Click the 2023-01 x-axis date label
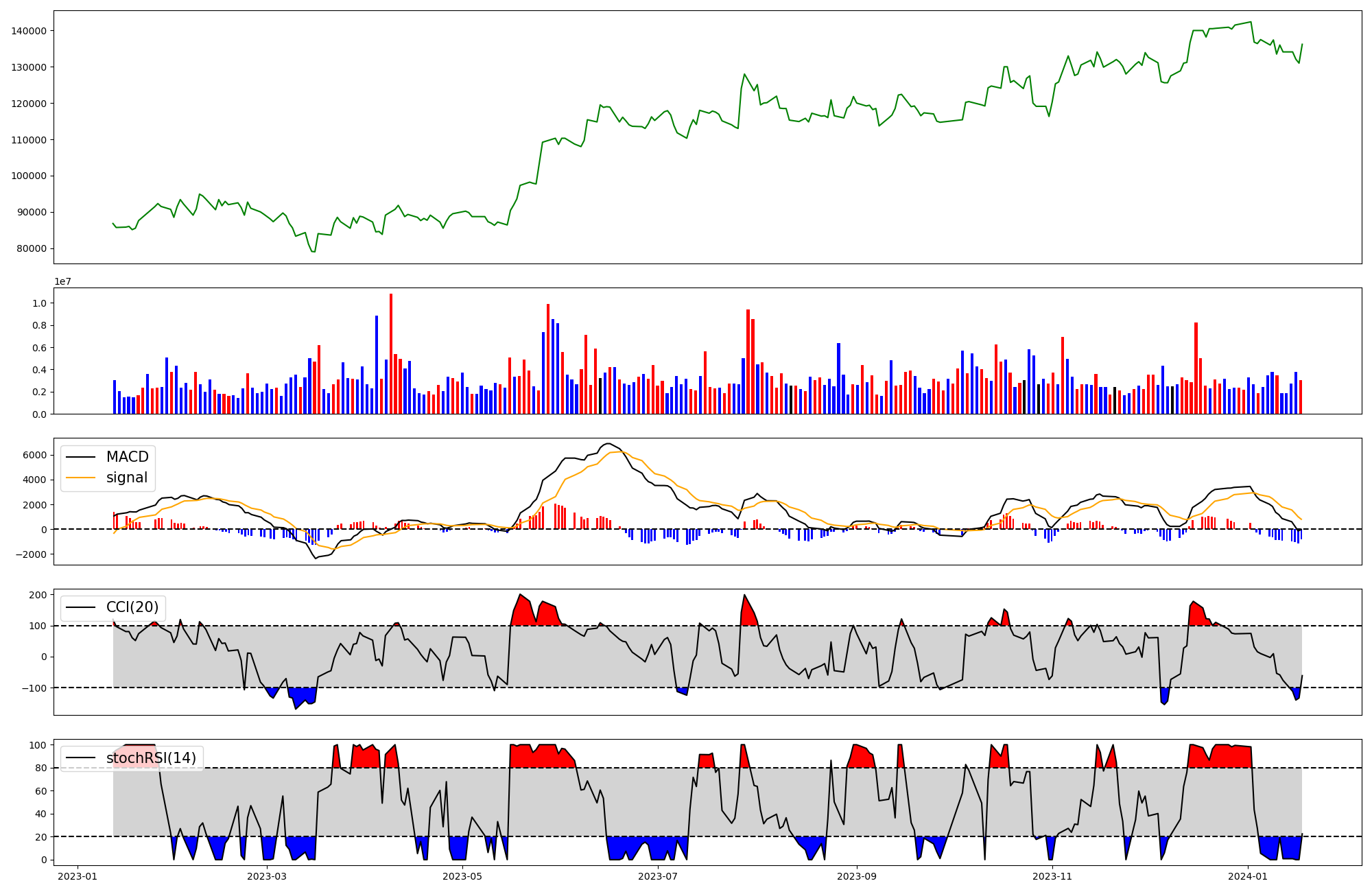The image size is (1372, 892). [x=78, y=876]
